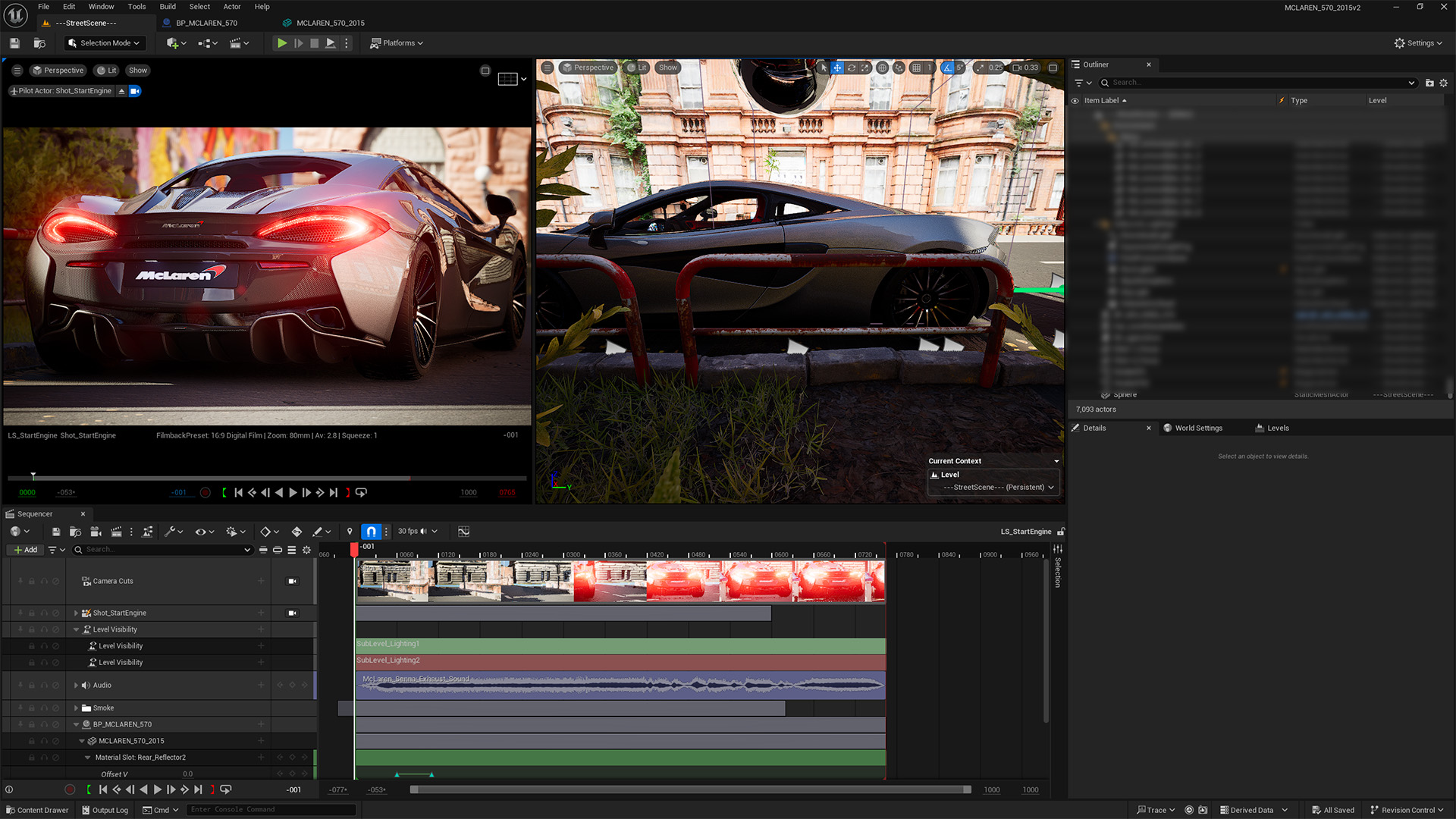This screenshot has width=1456, height=819.
Task: Save the current sequence
Action: click(x=56, y=532)
